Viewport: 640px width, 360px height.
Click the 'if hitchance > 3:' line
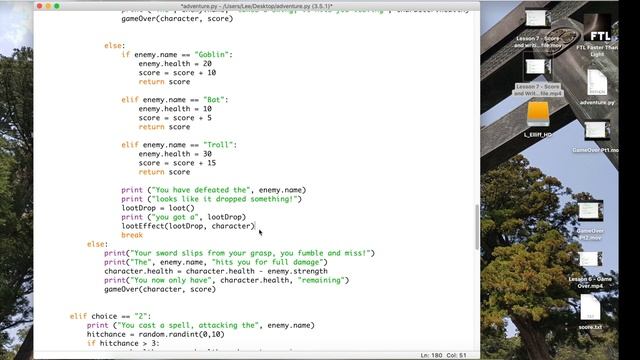click(x=123, y=343)
